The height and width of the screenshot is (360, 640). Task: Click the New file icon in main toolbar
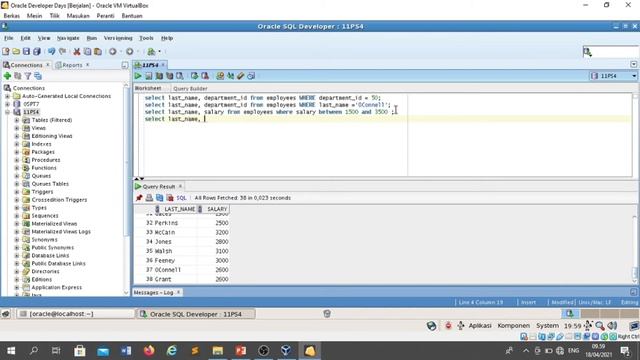(6, 51)
